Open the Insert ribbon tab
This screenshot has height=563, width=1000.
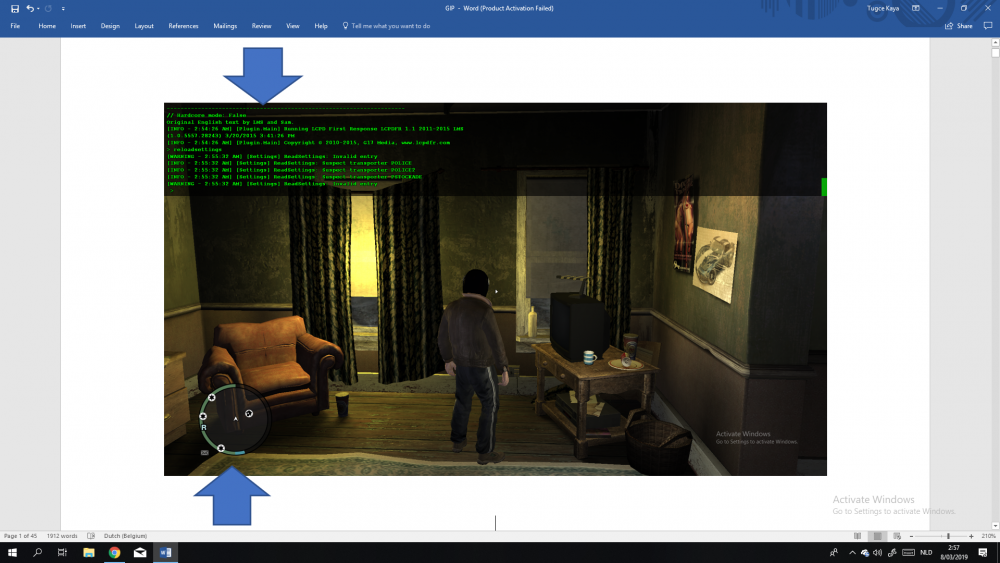click(x=78, y=26)
